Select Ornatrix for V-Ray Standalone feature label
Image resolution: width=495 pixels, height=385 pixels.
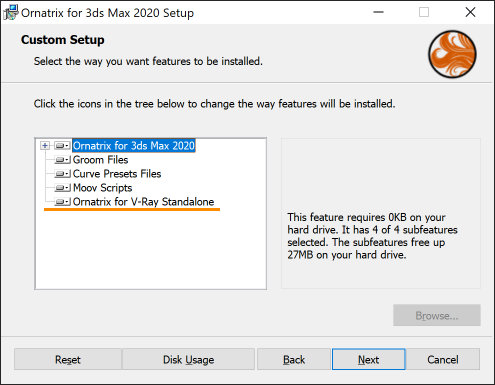point(143,202)
